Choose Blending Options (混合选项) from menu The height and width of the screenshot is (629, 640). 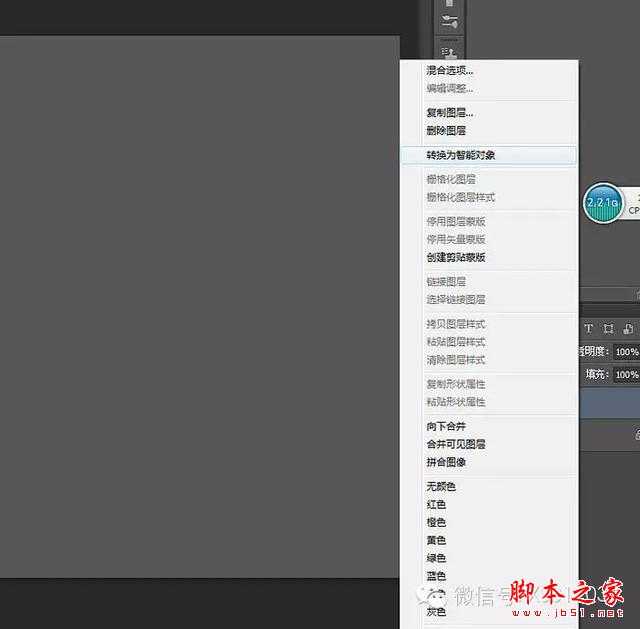[x=450, y=71]
